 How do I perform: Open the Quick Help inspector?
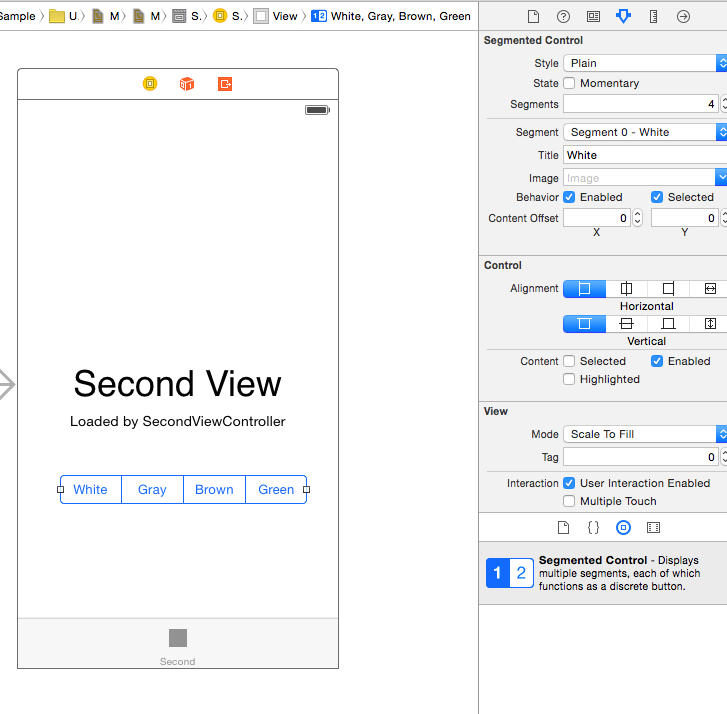[x=563, y=17]
